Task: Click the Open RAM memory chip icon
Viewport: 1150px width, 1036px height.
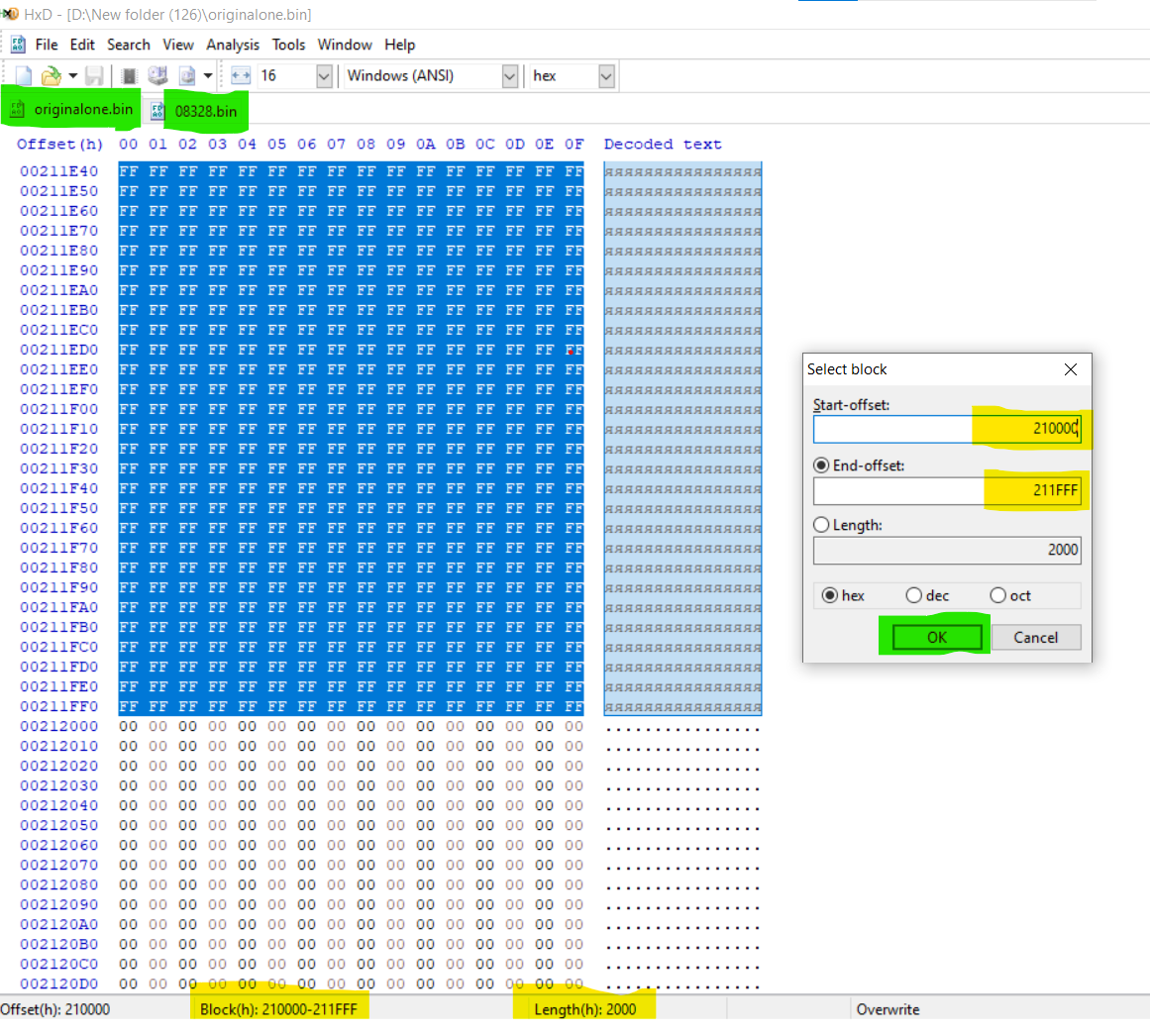Action: click(x=129, y=76)
